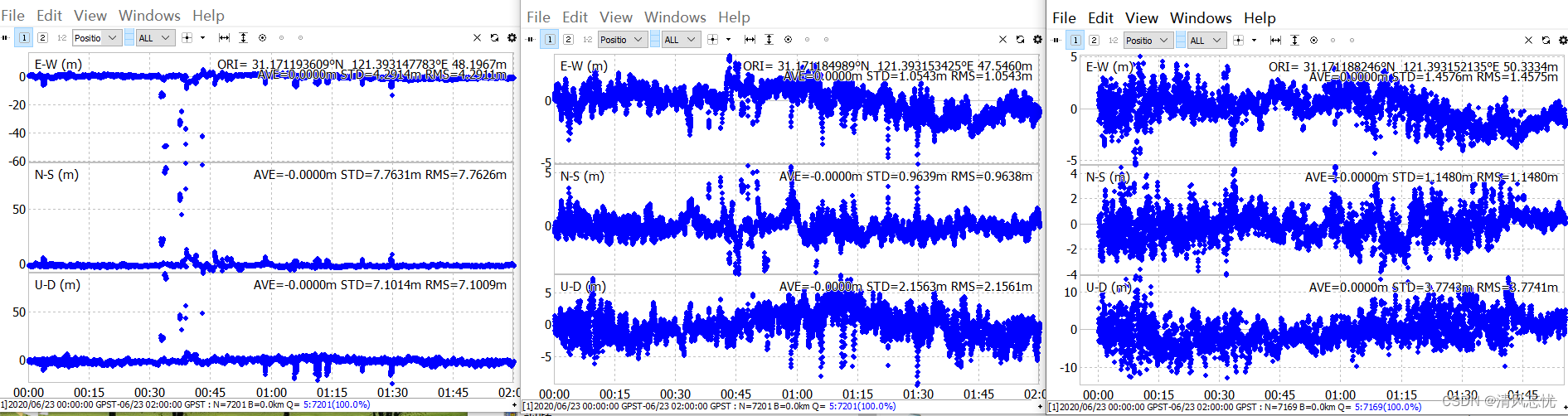The width and height of the screenshot is (1568, 416).
Task: Click the connect/disconnect icon in the right window toolbar
Action: tap(1056, 40)
